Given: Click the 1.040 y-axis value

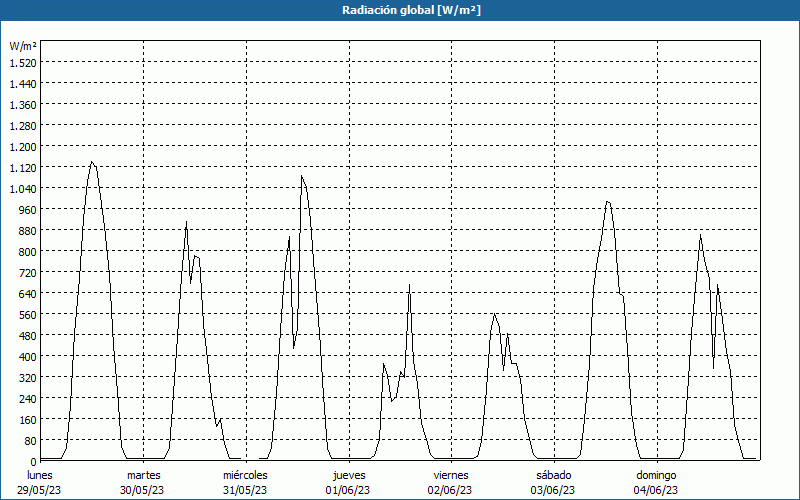Looking at the screenshot, I should pyautogui.click(x=23, y=188).
